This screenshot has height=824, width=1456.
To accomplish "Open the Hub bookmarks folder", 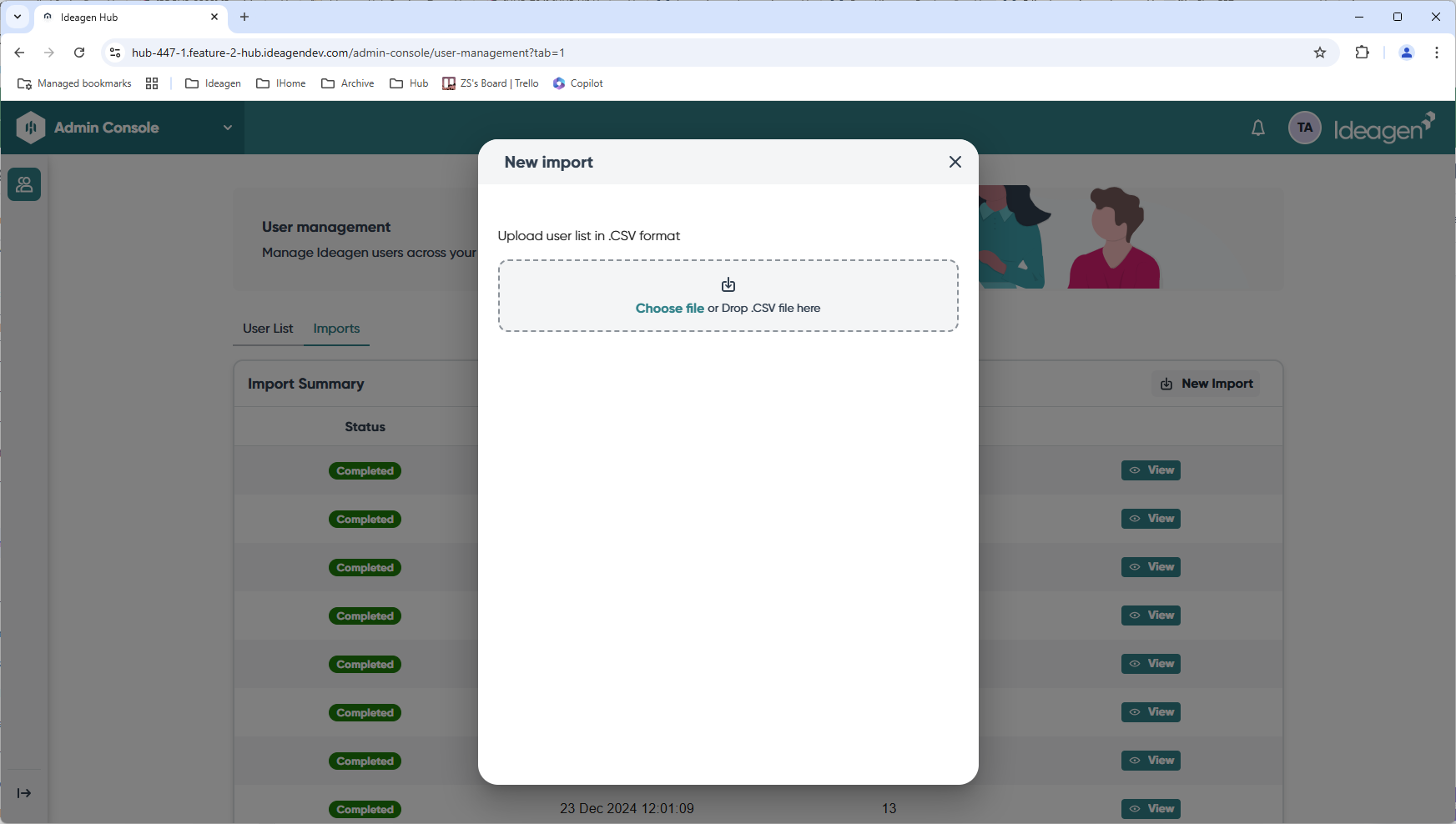I will pyautogui.click(x=409, y=83).
